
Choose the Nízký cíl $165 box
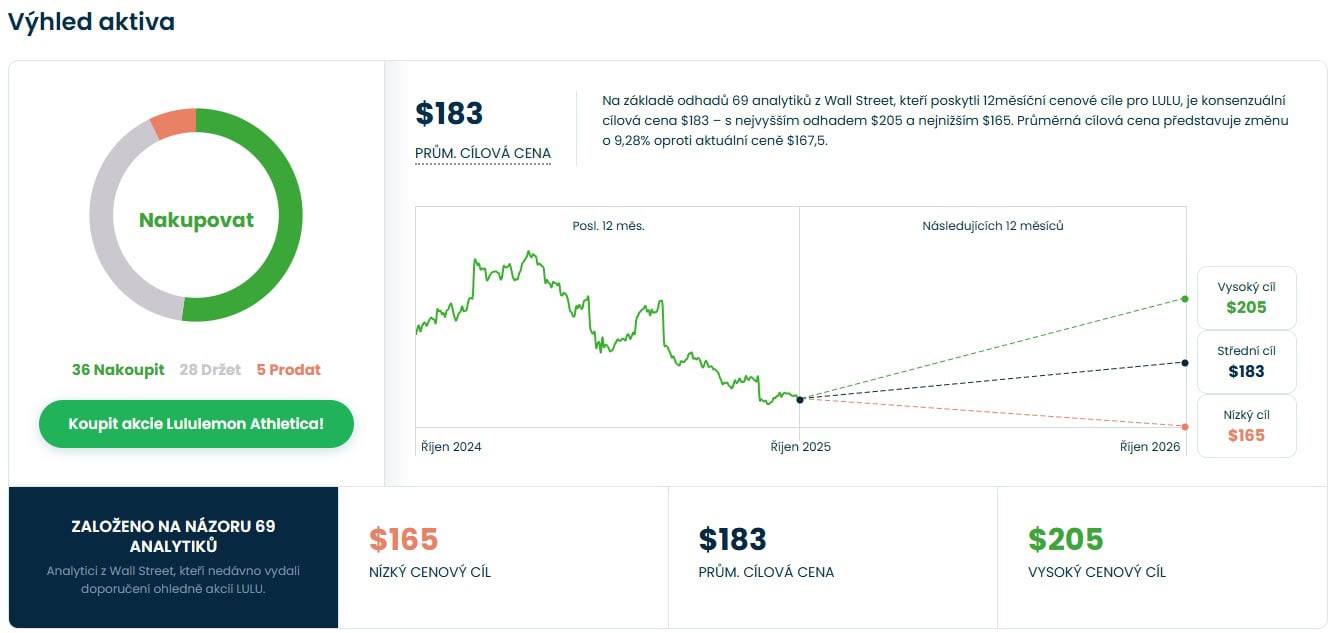point(1246,426)
